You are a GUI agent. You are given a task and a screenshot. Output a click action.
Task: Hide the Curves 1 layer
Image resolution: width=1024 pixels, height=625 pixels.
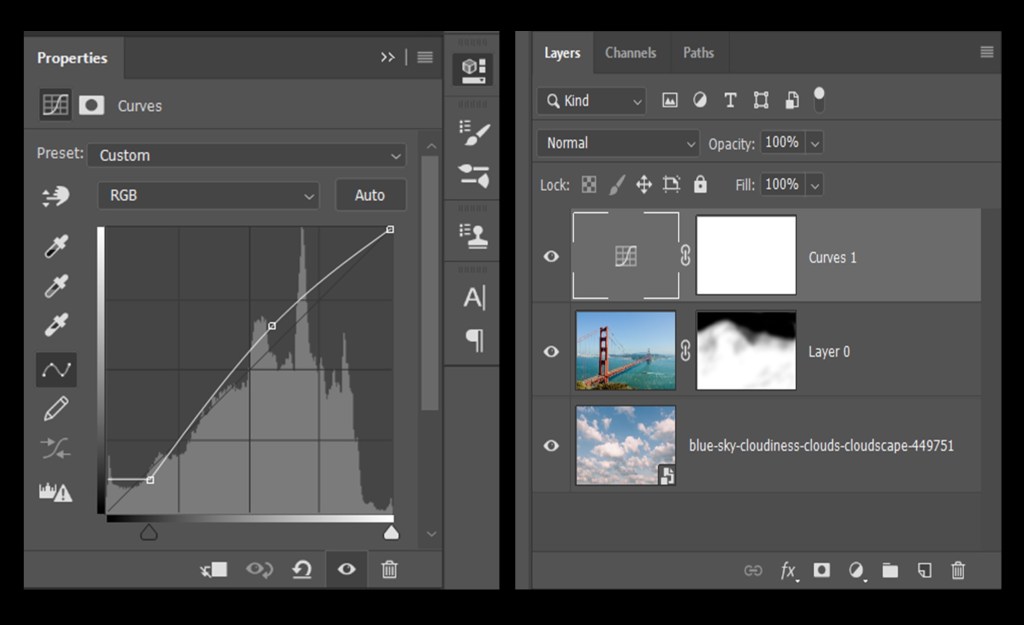pyautogui.click(x=551, y=257)
